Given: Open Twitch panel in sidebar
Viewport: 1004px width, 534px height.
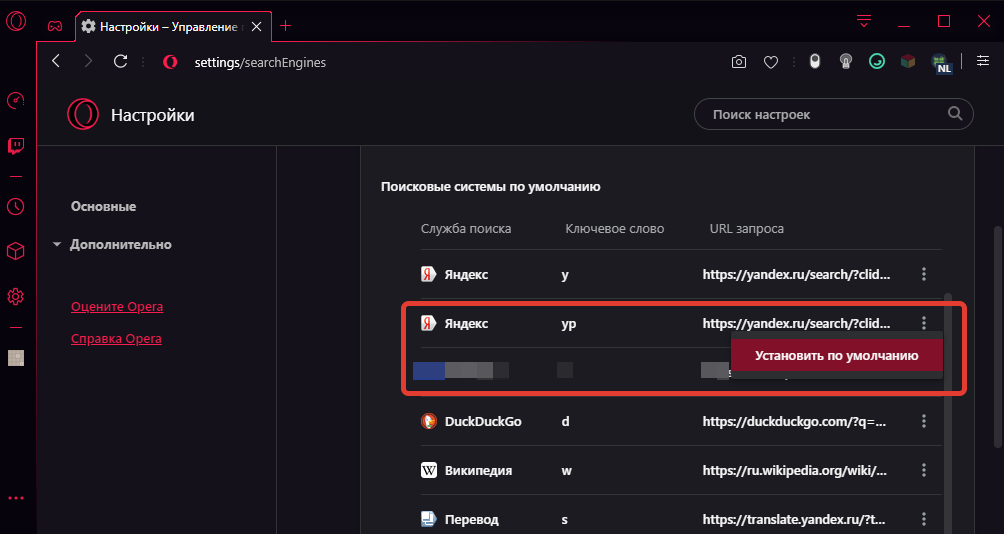Looking at the screenshot, I should pyautogui.click(x=15, y=146).
